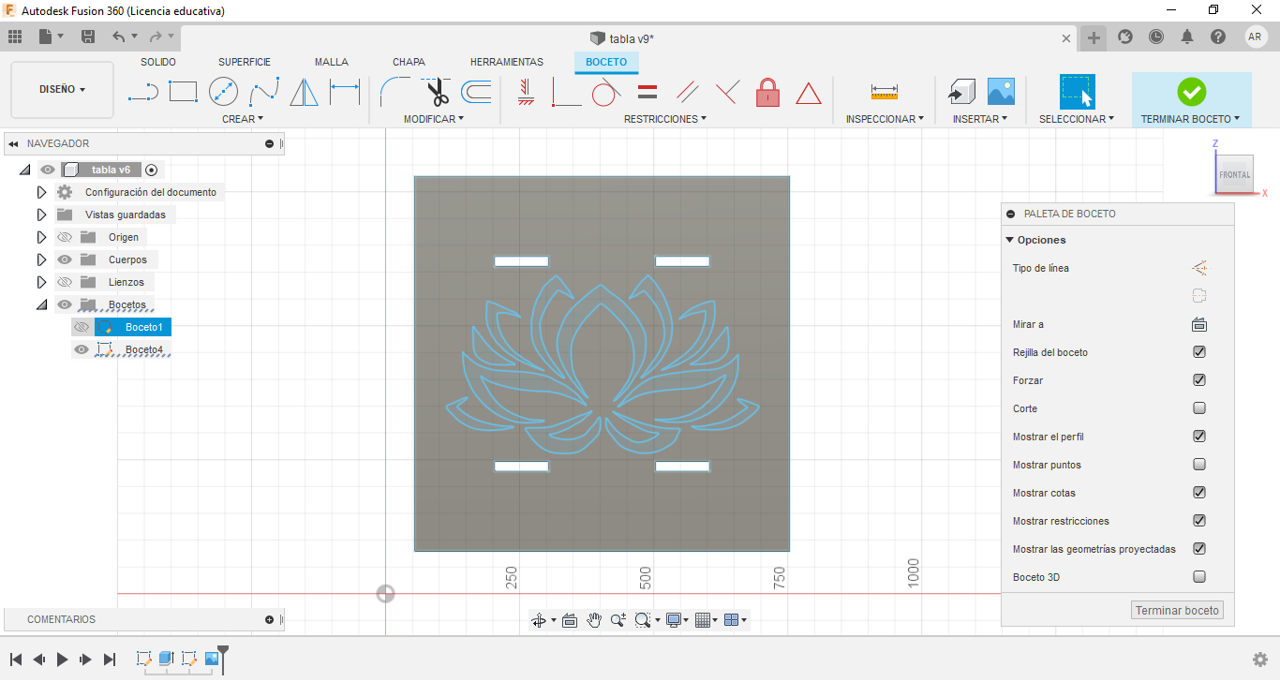Image resolution: width=1280 pixels, height=680 pixels.
Task: Open the DISEÑO workspace dropdown
Action: click(62, 89)
